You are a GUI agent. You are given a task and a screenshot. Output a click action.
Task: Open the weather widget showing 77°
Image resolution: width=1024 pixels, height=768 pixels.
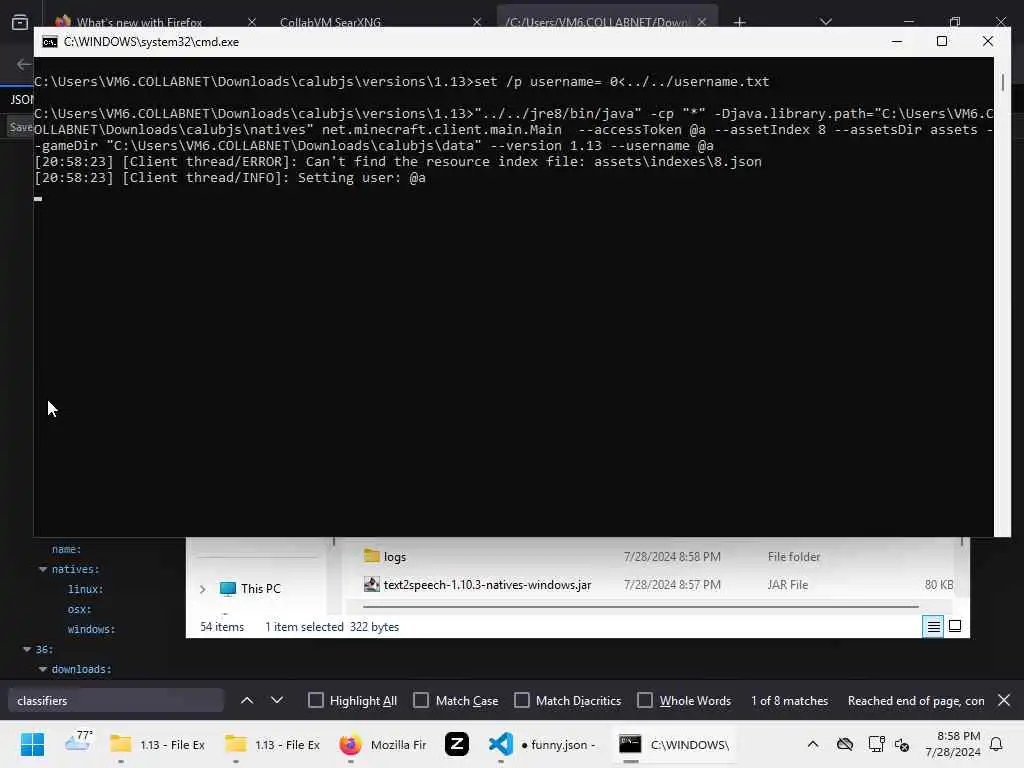[x=78, y=743]
